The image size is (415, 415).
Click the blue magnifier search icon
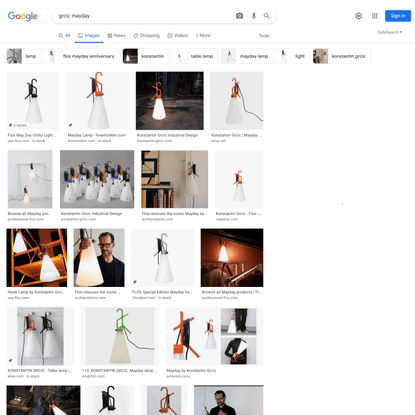tap(267, 16)
